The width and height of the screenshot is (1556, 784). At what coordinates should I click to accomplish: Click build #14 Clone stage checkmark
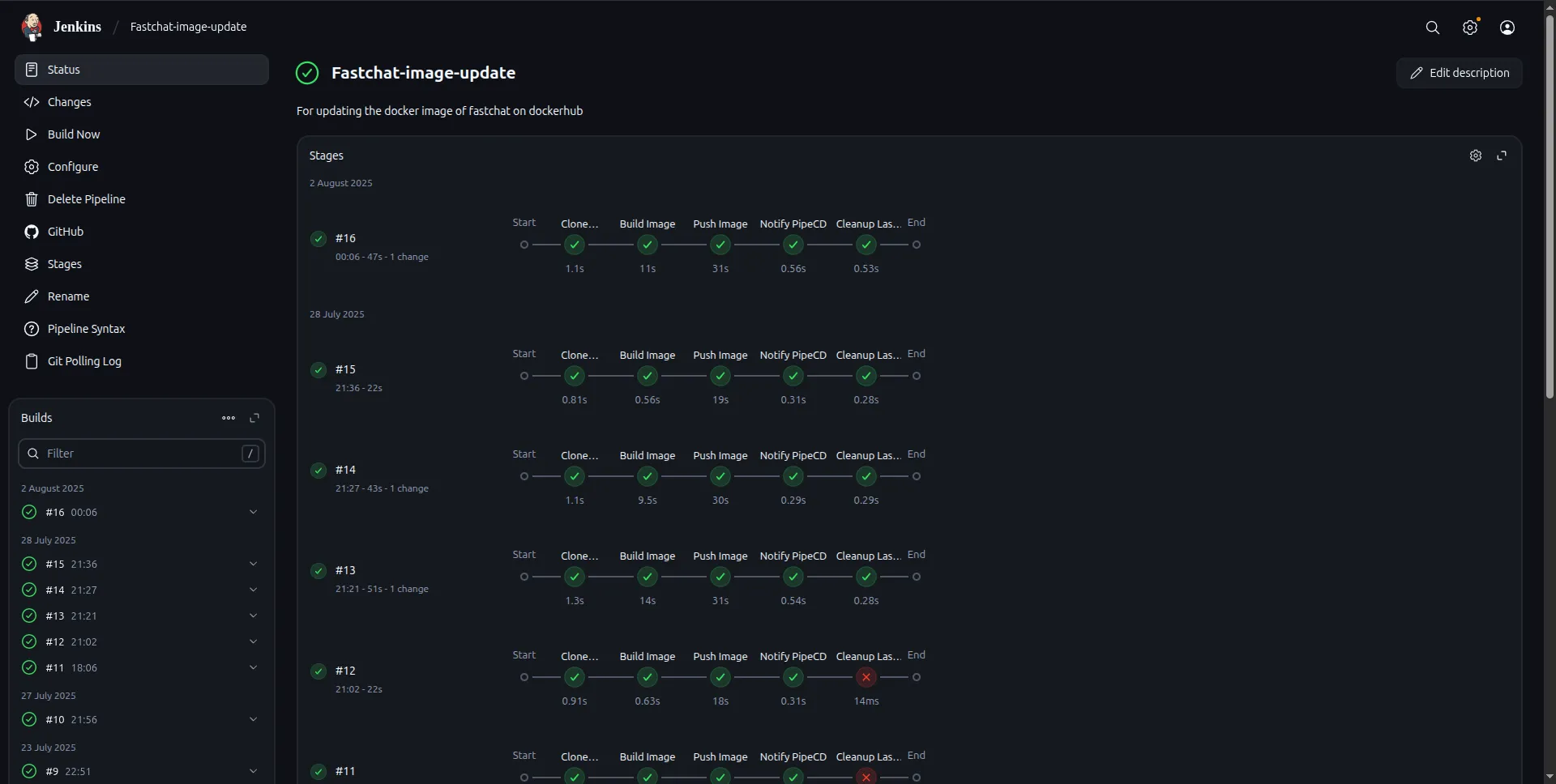tap(575, 476)
